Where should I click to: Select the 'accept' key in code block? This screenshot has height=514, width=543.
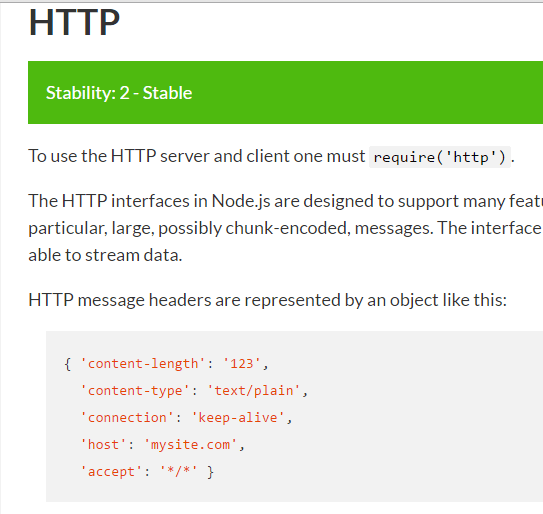(x=112, y=472)
